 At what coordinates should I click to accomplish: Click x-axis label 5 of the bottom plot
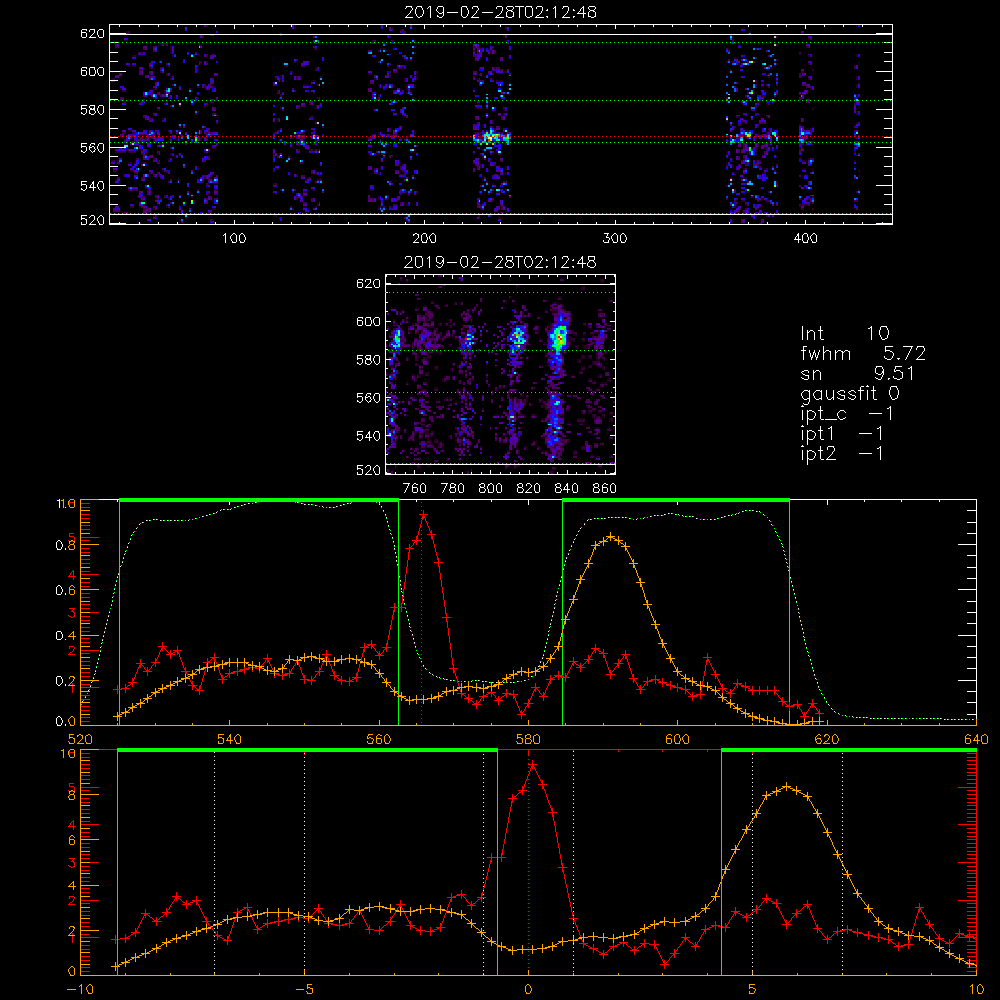pos(753,990)
